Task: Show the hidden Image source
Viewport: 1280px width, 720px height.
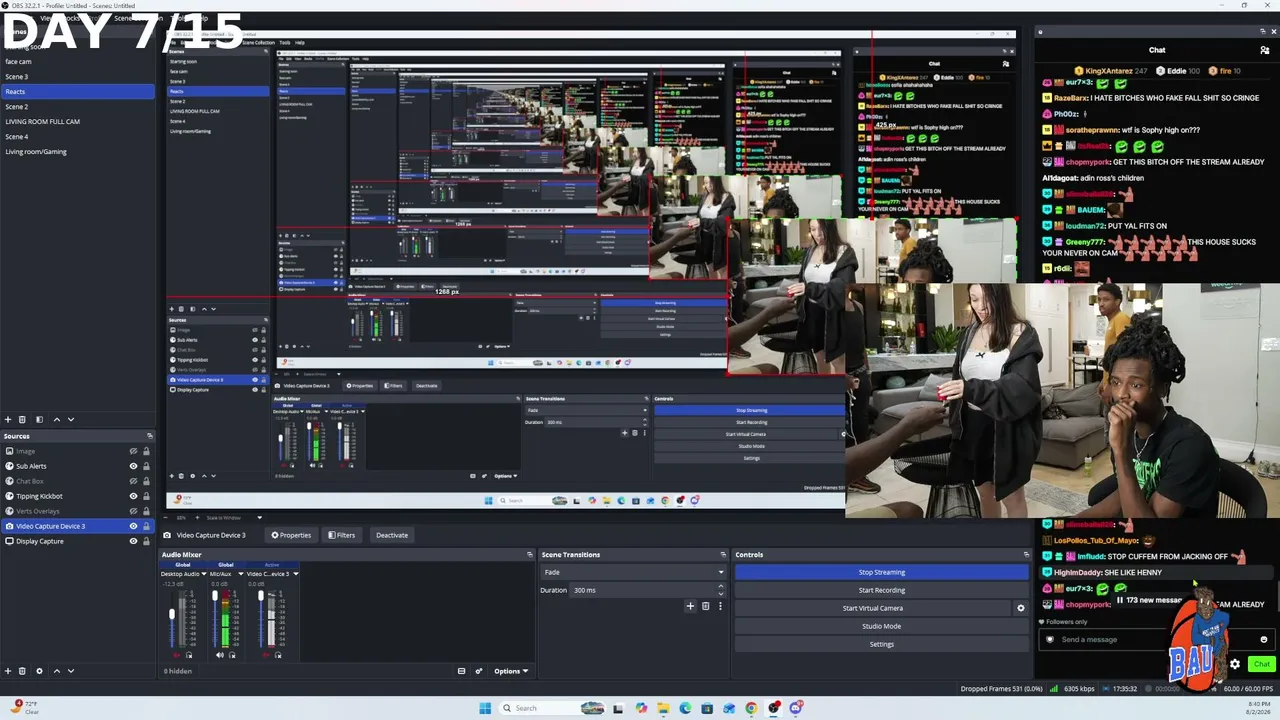Action: point(133,451)
